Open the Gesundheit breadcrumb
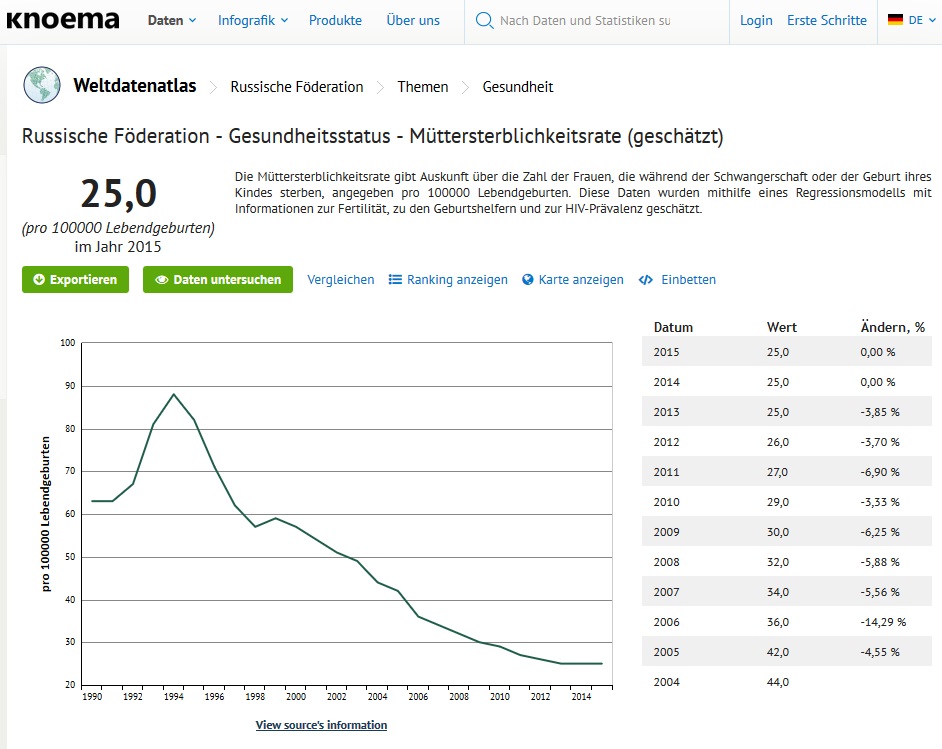 tap(517, 87)
